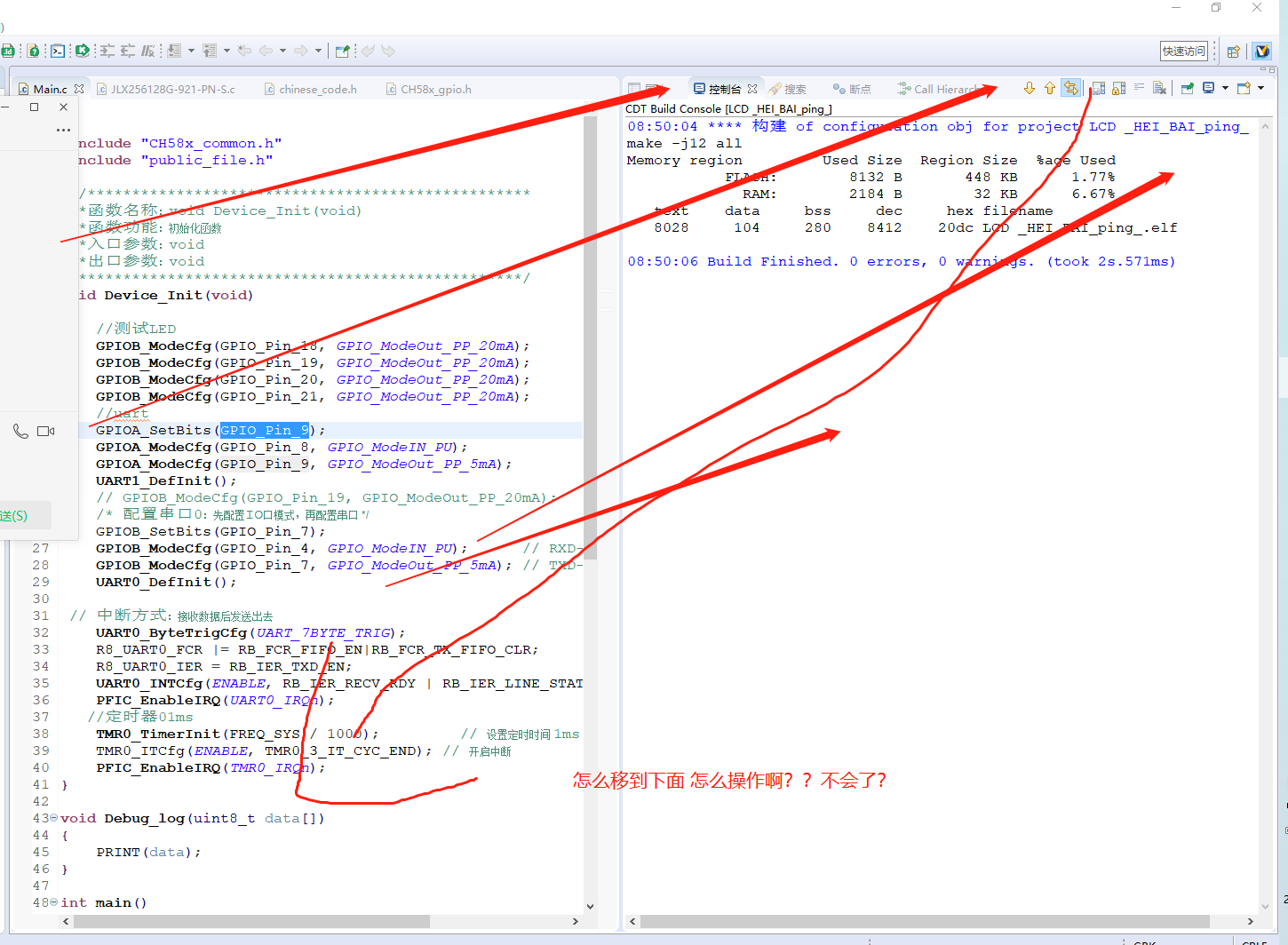Start a voice call in the chat window
The width and height of the screenshot is (1288, 945).
pos(20,431)
